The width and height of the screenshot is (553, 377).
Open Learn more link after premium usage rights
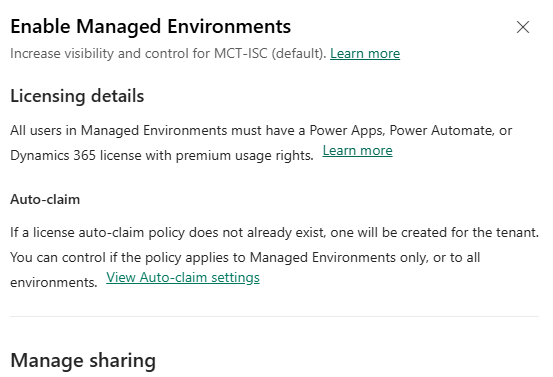coord(357,151)
